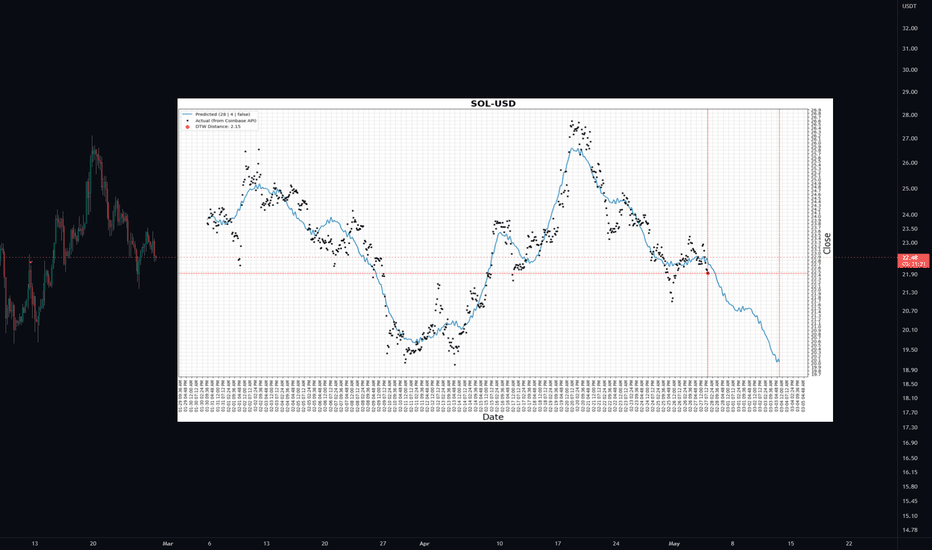The width and height of the screenshot is (932, 550).
Task: Click the 15 date label on time axis
Action: pyautogui.click(x=791, y=543)
